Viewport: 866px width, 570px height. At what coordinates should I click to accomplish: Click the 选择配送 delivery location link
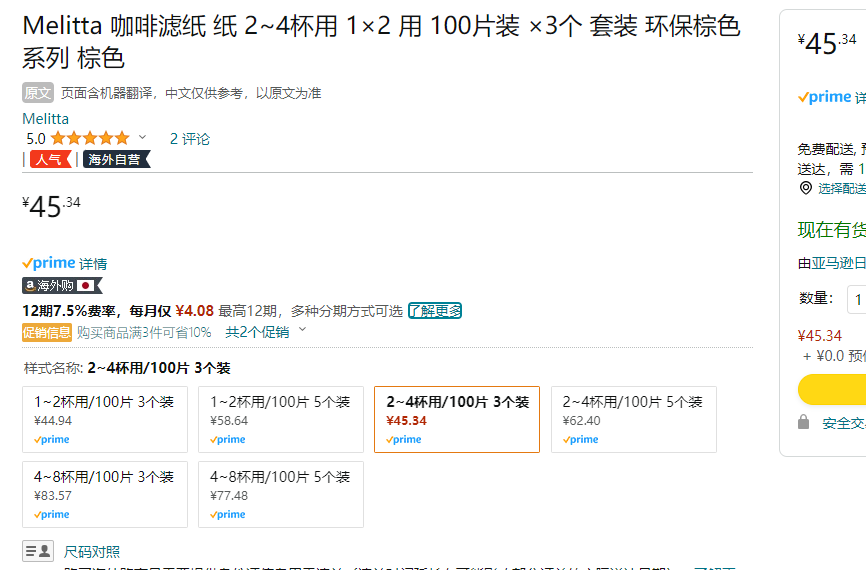click(x=842, y=189)
